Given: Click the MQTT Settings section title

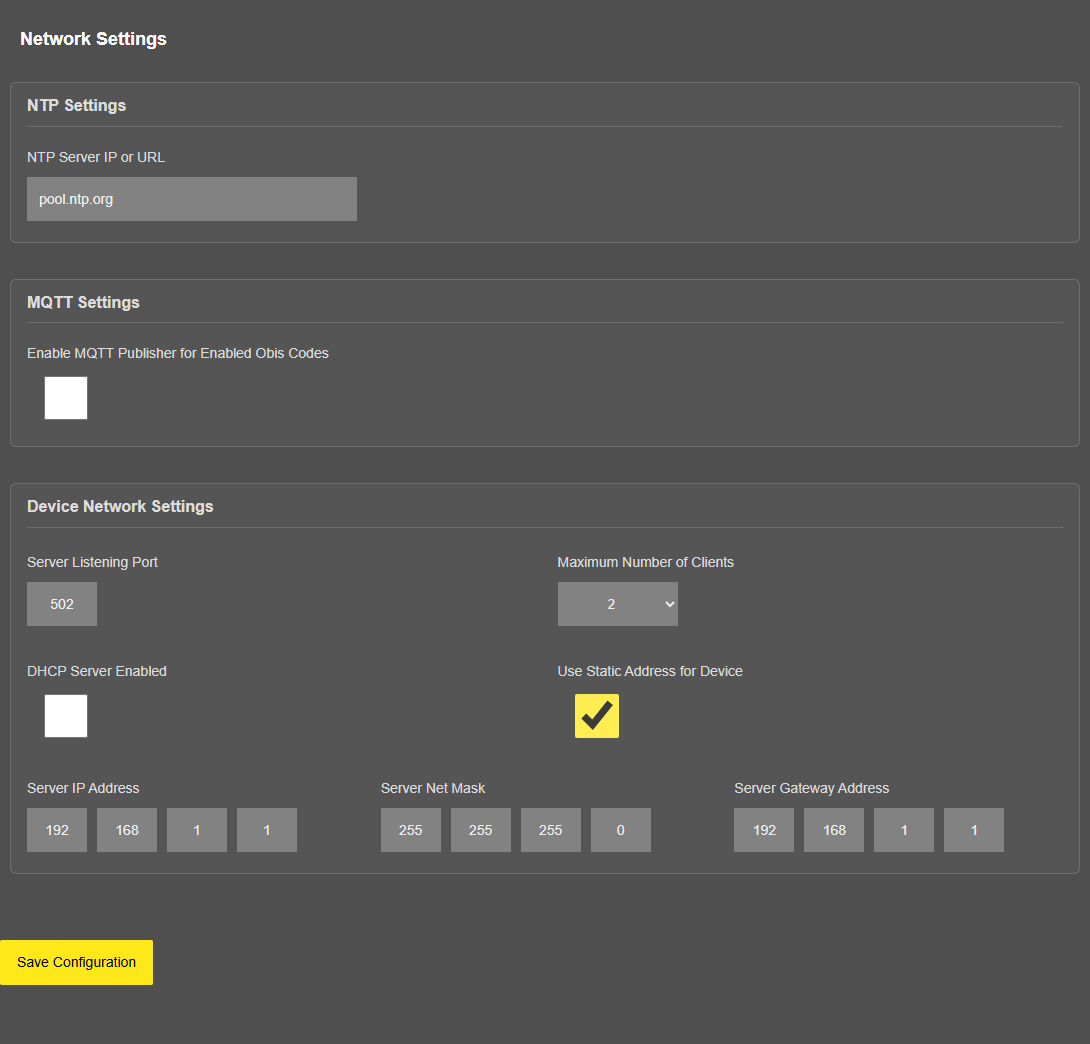Looking at the screenshot, I should click(x=83, y=302).
